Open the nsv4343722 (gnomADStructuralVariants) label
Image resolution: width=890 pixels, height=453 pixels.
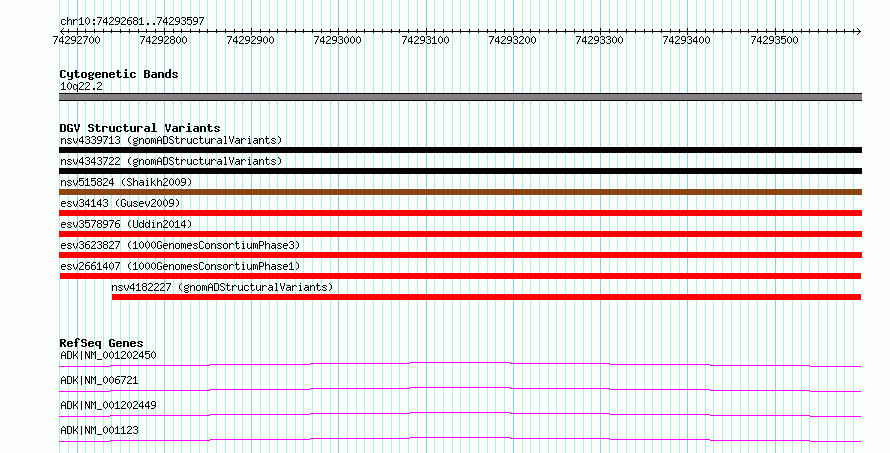click(x=171, y=161)
